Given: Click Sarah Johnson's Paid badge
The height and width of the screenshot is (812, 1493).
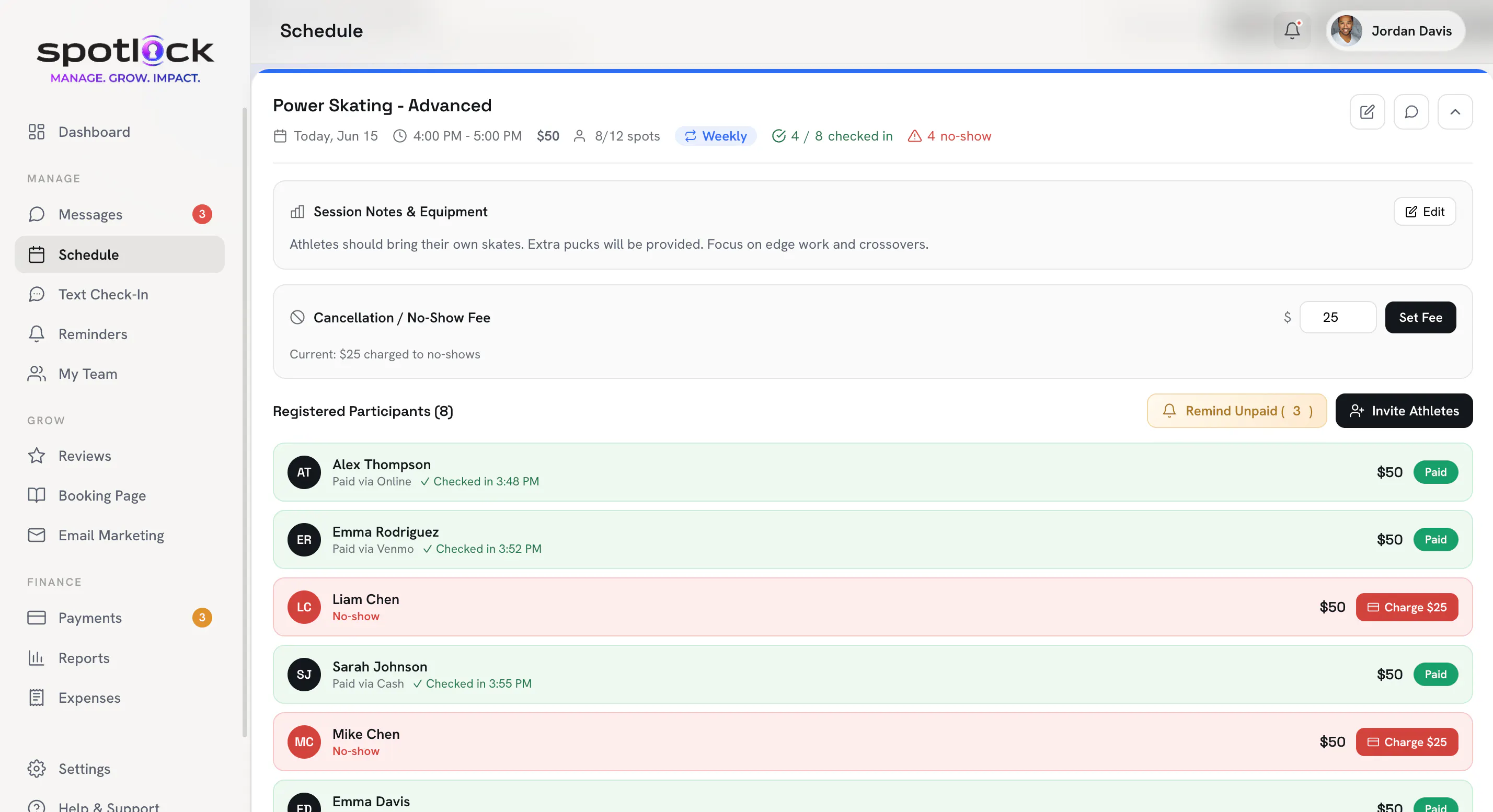Looking at the screenshot, I should (1435, 674).
